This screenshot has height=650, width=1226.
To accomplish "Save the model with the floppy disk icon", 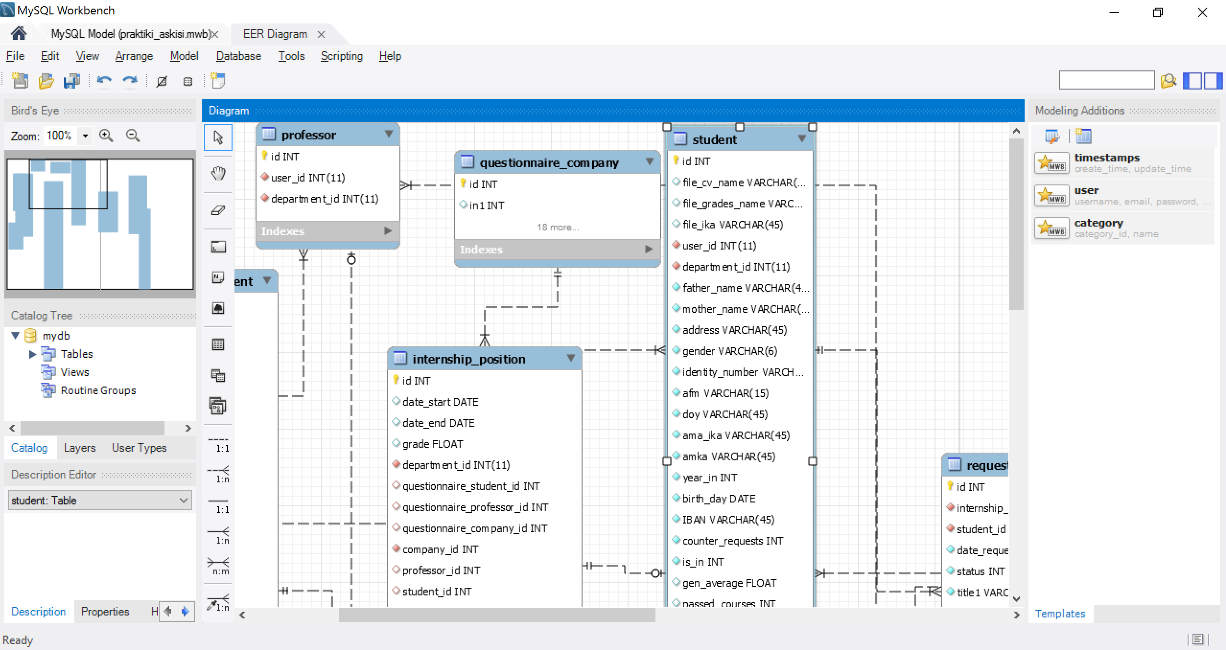I will coord(72,81).
